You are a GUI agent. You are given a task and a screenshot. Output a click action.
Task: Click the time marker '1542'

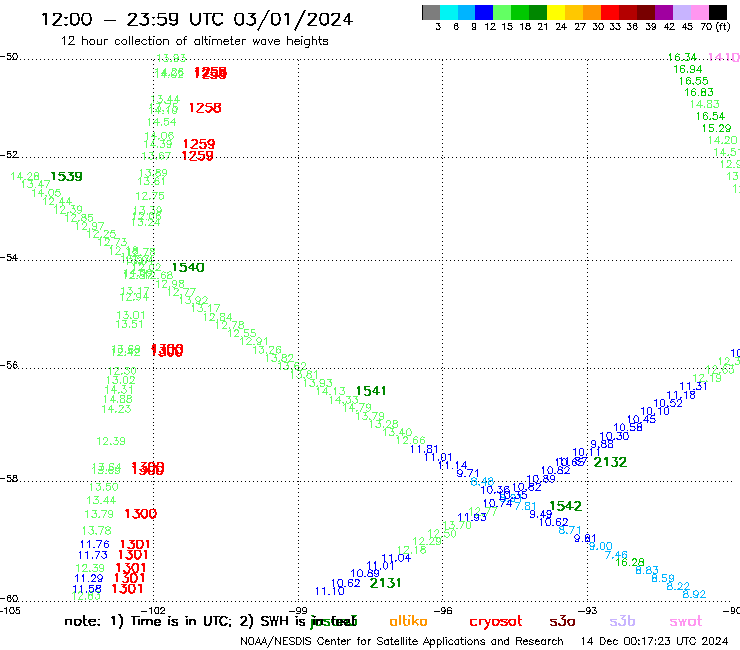[x=565, y=506]
